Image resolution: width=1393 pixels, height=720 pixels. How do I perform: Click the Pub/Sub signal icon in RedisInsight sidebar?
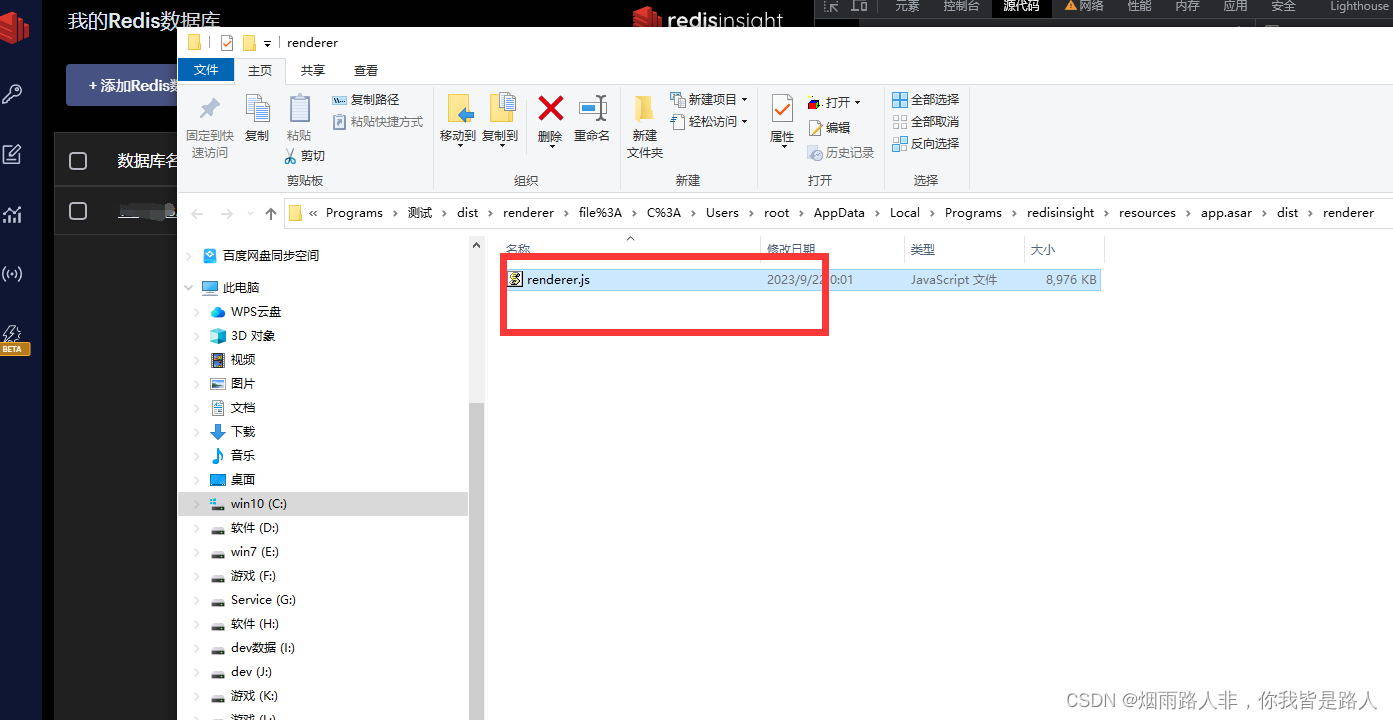(x=12, y=274)
